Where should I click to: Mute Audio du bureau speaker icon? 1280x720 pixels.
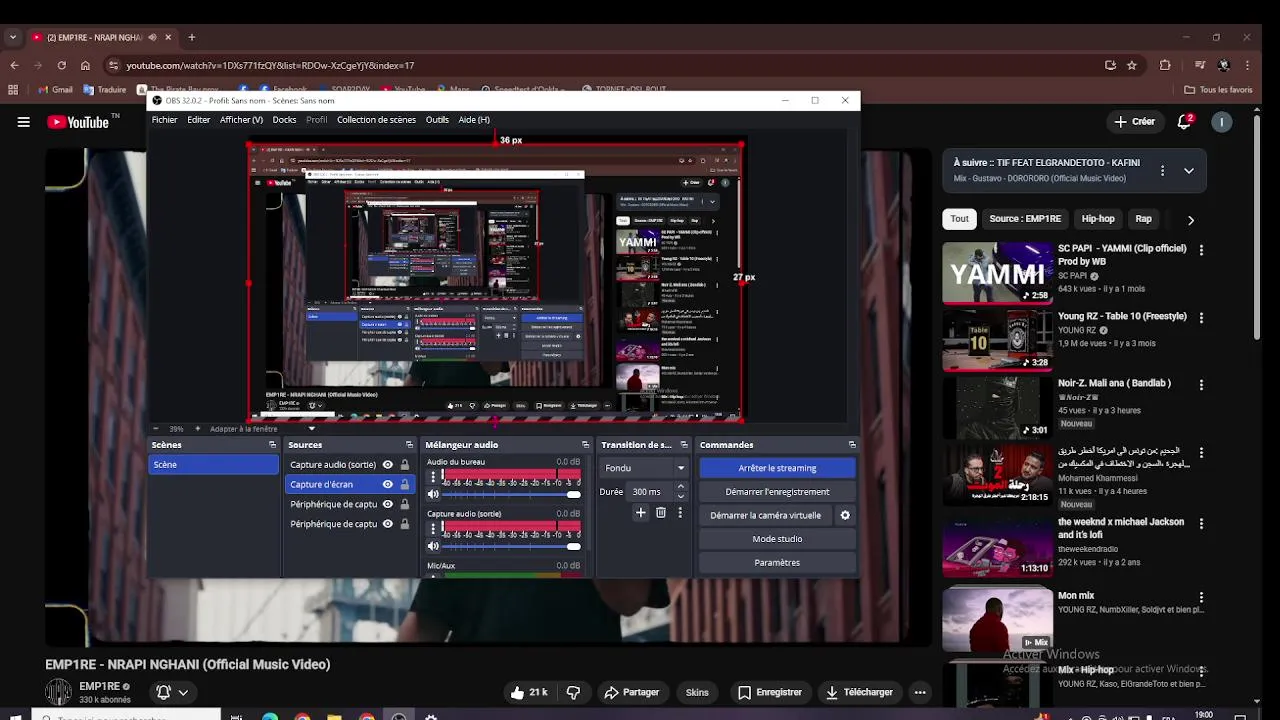point(433,494)
